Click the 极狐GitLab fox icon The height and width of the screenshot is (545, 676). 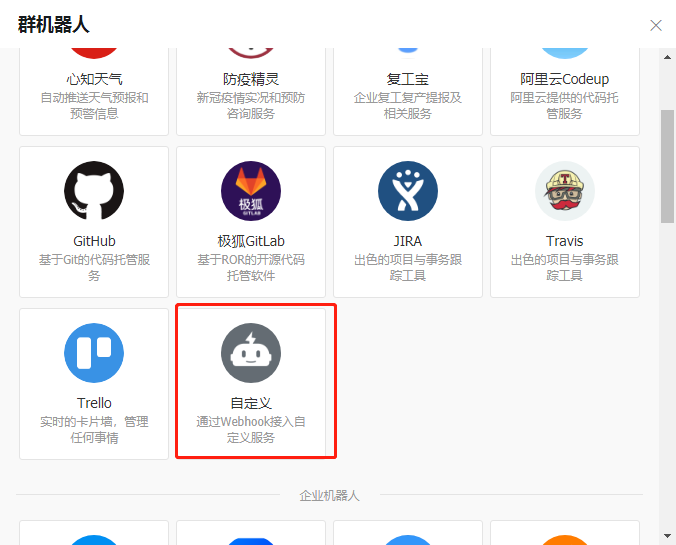[251, 191]
